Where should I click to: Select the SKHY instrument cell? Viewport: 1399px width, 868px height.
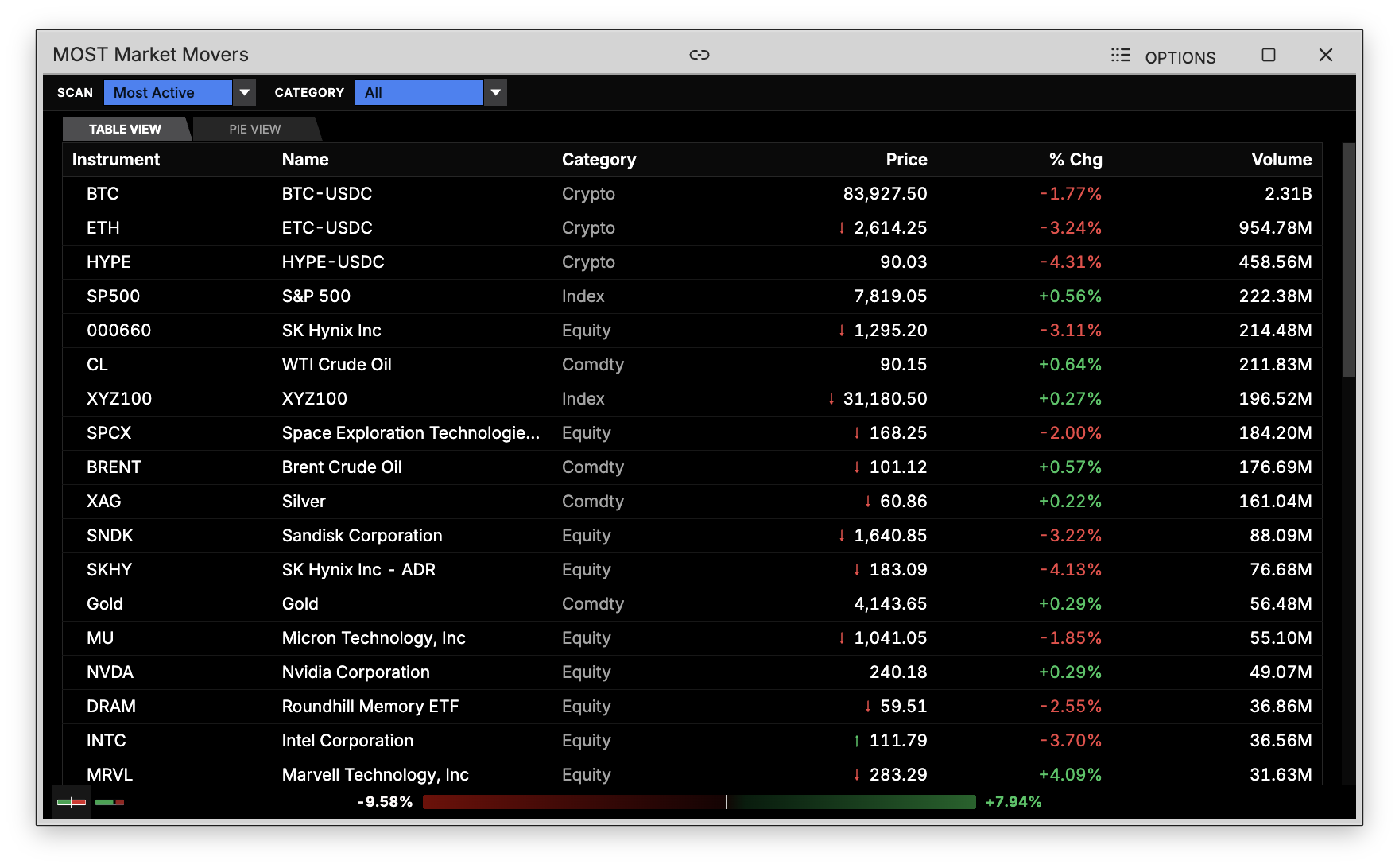click(x=109, y=570)
